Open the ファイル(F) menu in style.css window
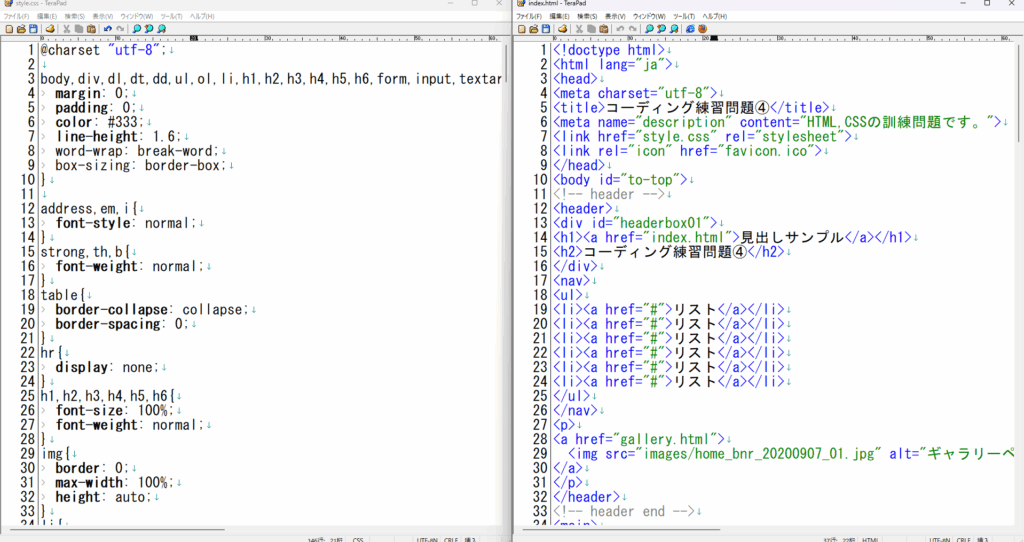Viewport: 1024px width, 542px height. (x=15, y=17)
